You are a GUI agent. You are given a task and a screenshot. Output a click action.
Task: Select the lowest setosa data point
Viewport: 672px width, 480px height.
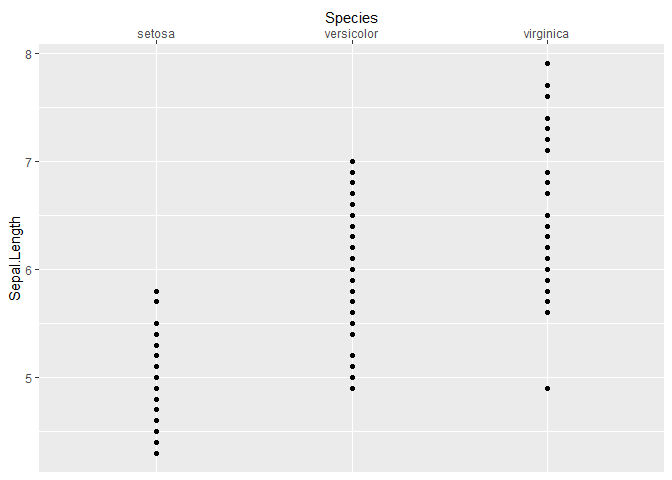pyautogui.click(x=156, y=453)
